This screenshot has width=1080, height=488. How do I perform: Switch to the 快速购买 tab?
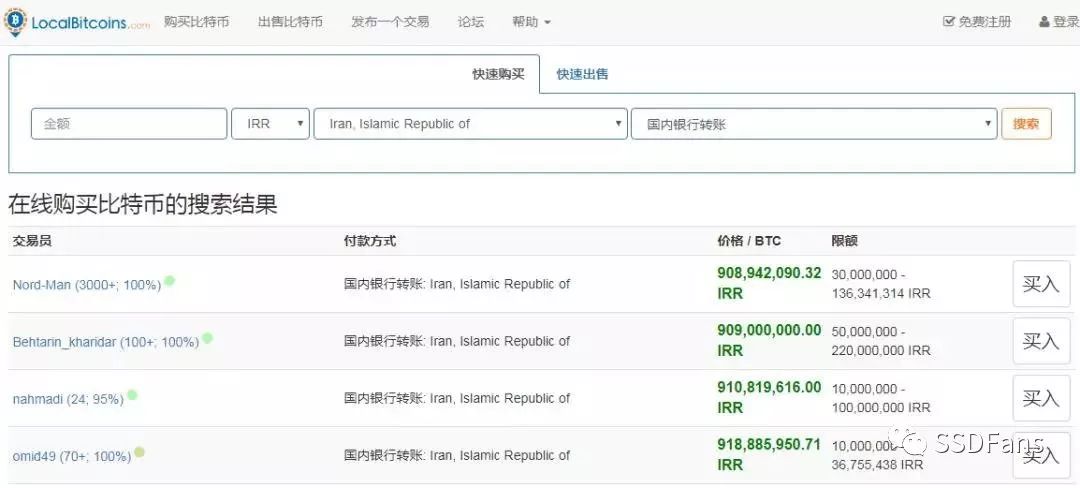point(498,74)
